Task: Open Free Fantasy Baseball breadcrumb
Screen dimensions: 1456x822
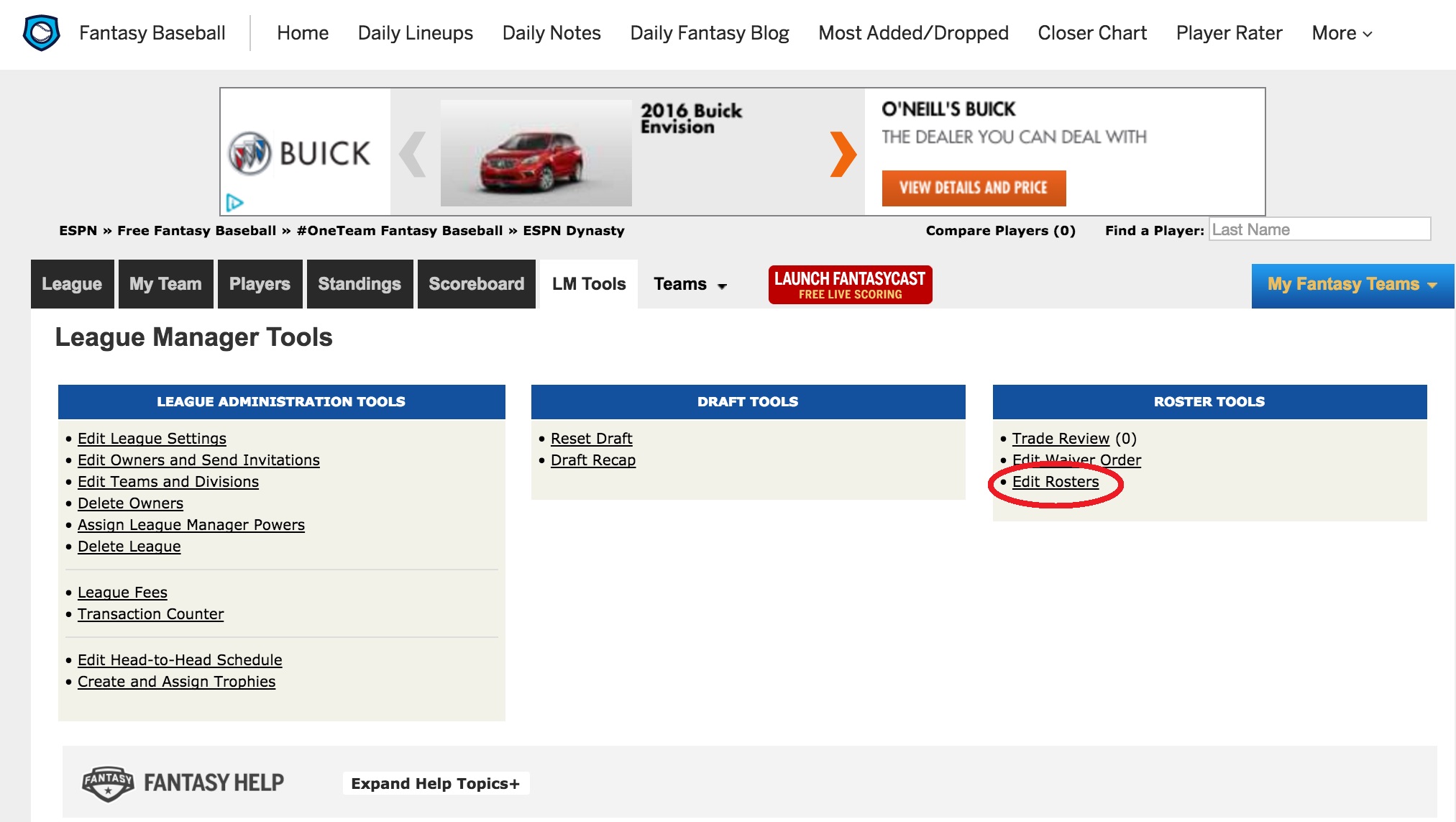Action: [x=196, y=231]
